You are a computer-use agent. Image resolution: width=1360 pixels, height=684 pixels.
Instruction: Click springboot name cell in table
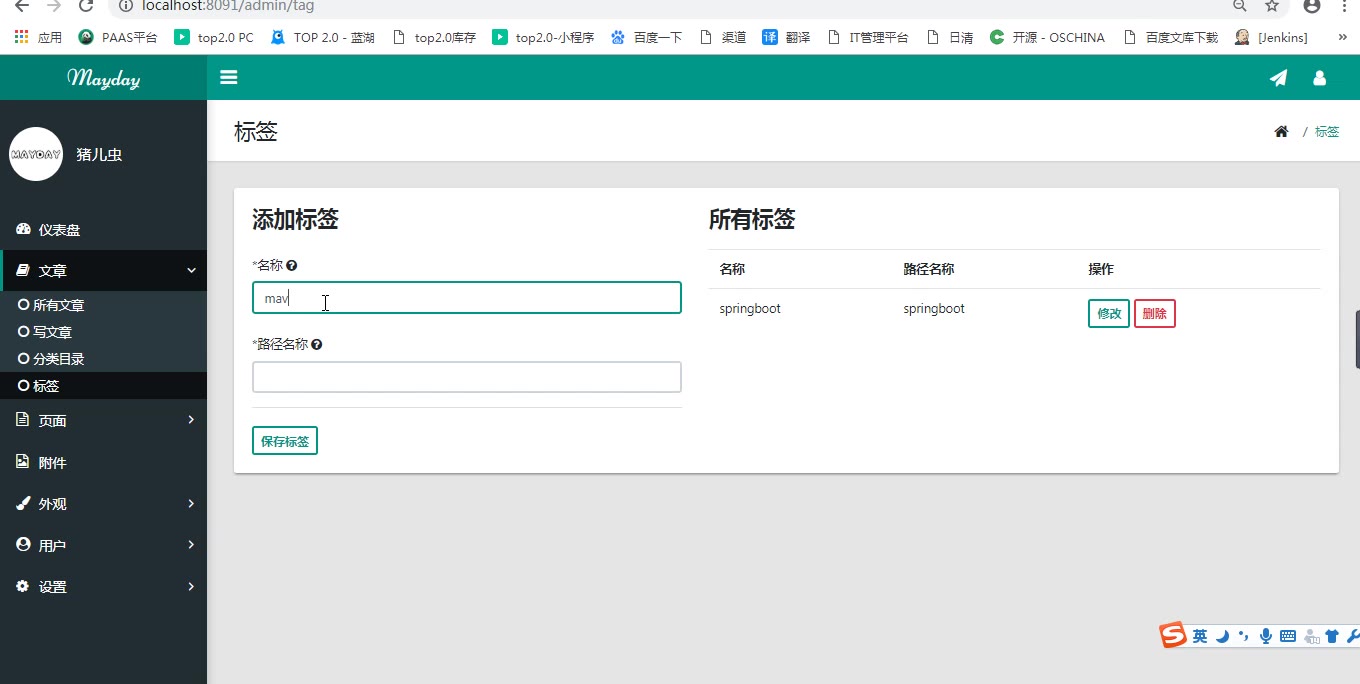tap(750, 309)
